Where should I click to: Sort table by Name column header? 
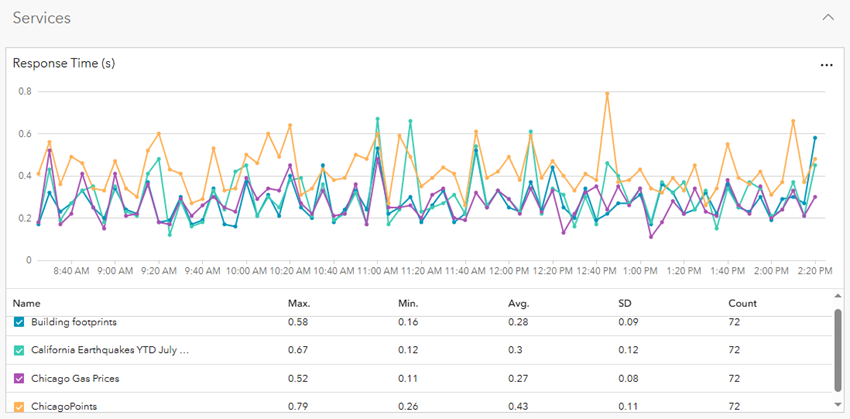point(26,302)
